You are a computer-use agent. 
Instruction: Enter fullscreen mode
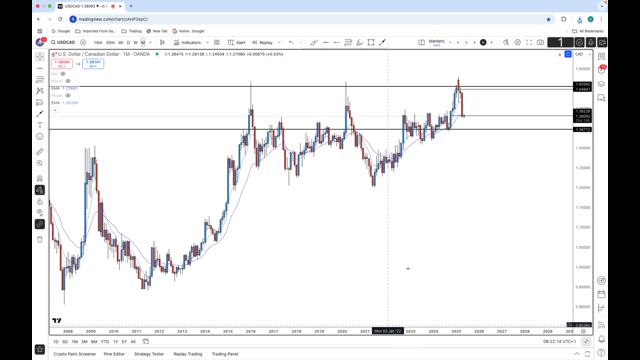tap(529, 42)
